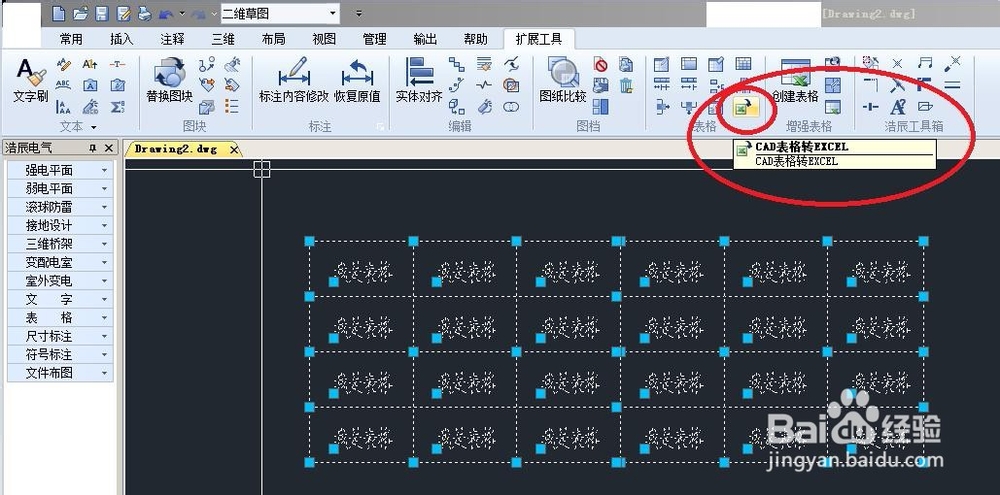Screen dimensions: 1000x495
Task: Switch to the 三维 ribbon tab
Action: (x=223, y=40)
